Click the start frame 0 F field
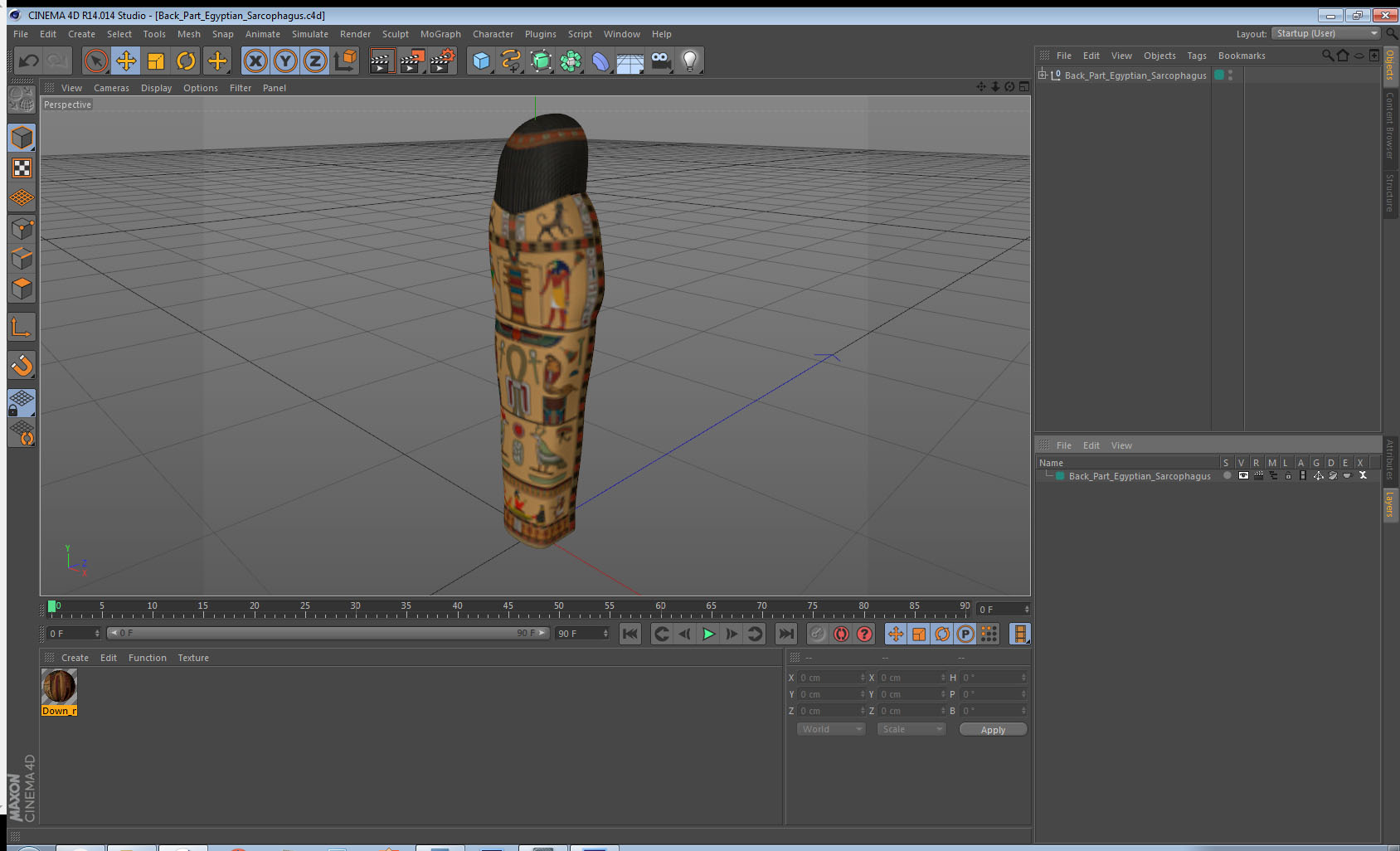The image size is (1400, 851). coord(74,633)
